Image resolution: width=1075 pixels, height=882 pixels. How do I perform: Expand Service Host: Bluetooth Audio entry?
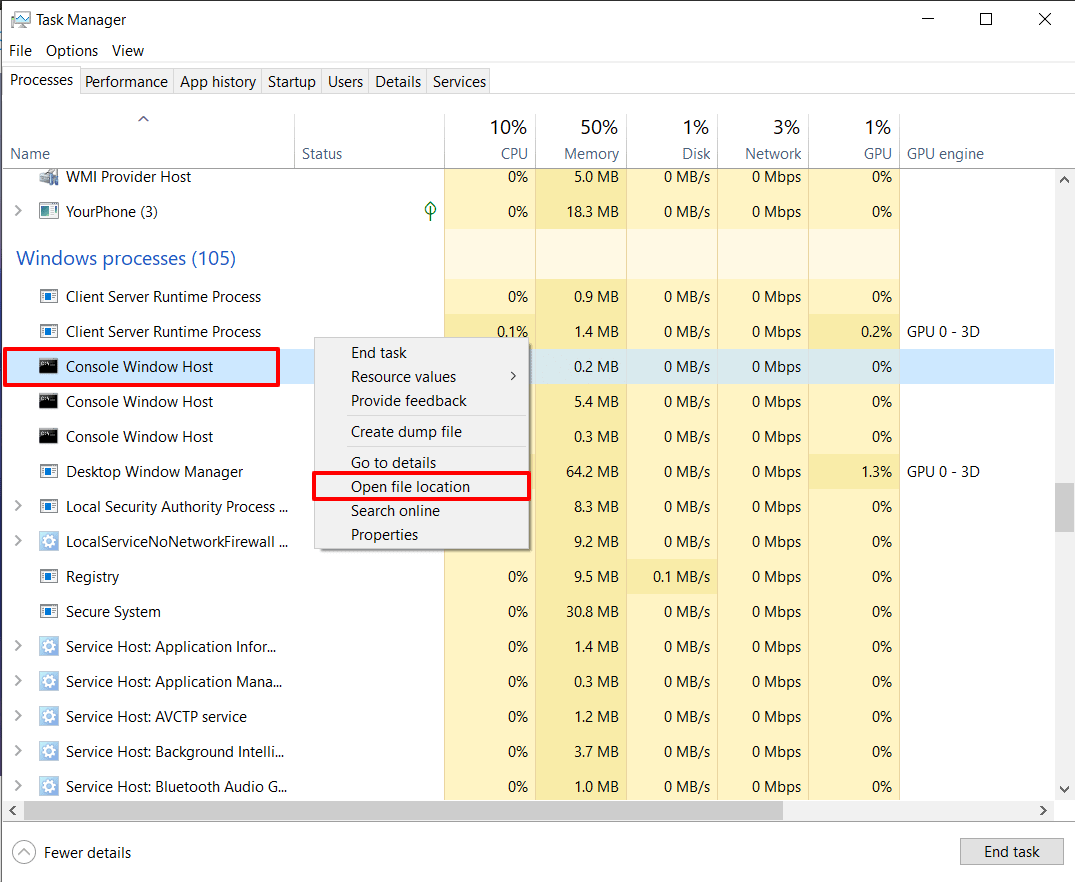[19, 786]
